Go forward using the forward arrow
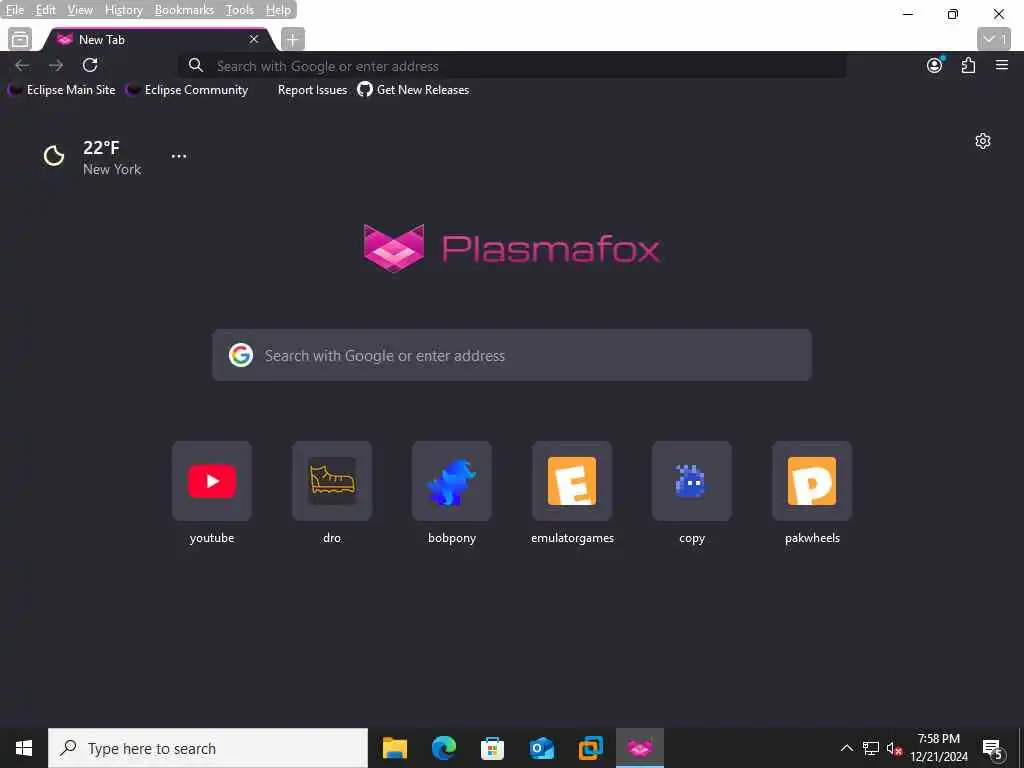Viewport: 1024px width, 768px height. 56,65
